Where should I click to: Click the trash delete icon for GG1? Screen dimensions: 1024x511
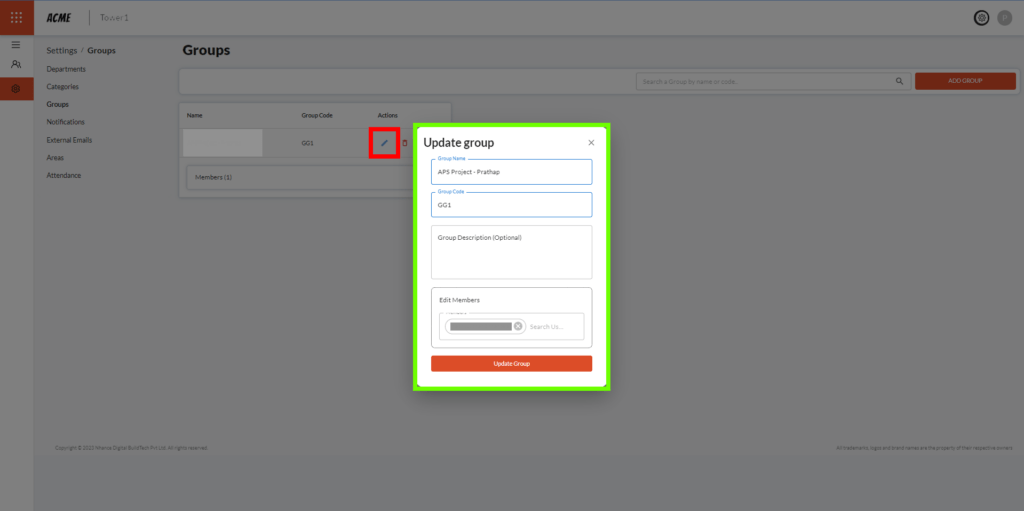point(405,143)
